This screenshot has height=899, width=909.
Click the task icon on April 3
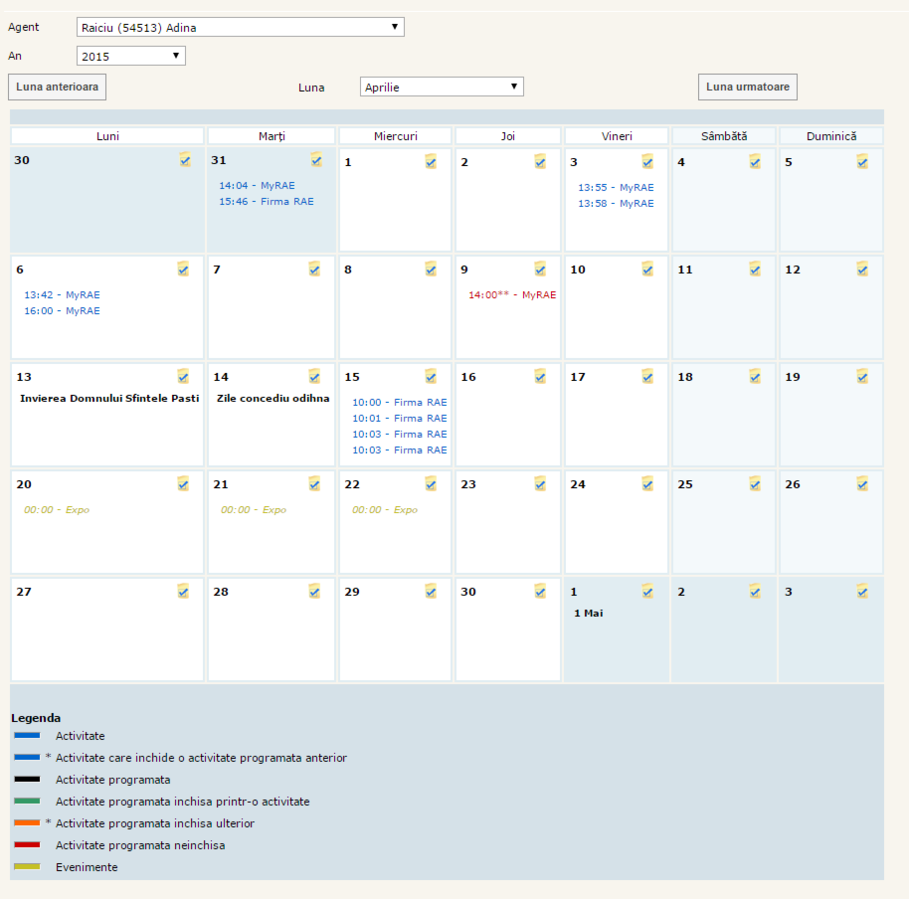coord(647,161)
